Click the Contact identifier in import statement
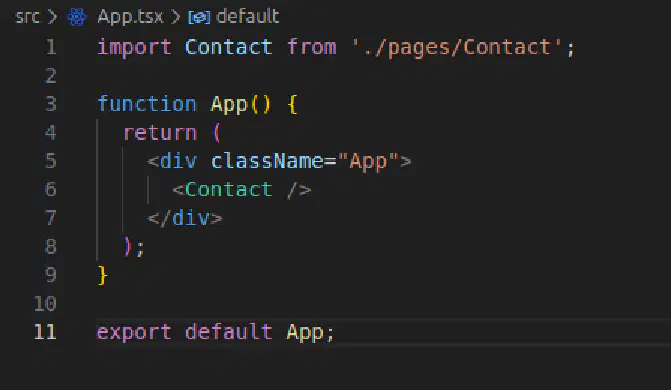The height and width of the screenshot is (390, 671). 229,47
